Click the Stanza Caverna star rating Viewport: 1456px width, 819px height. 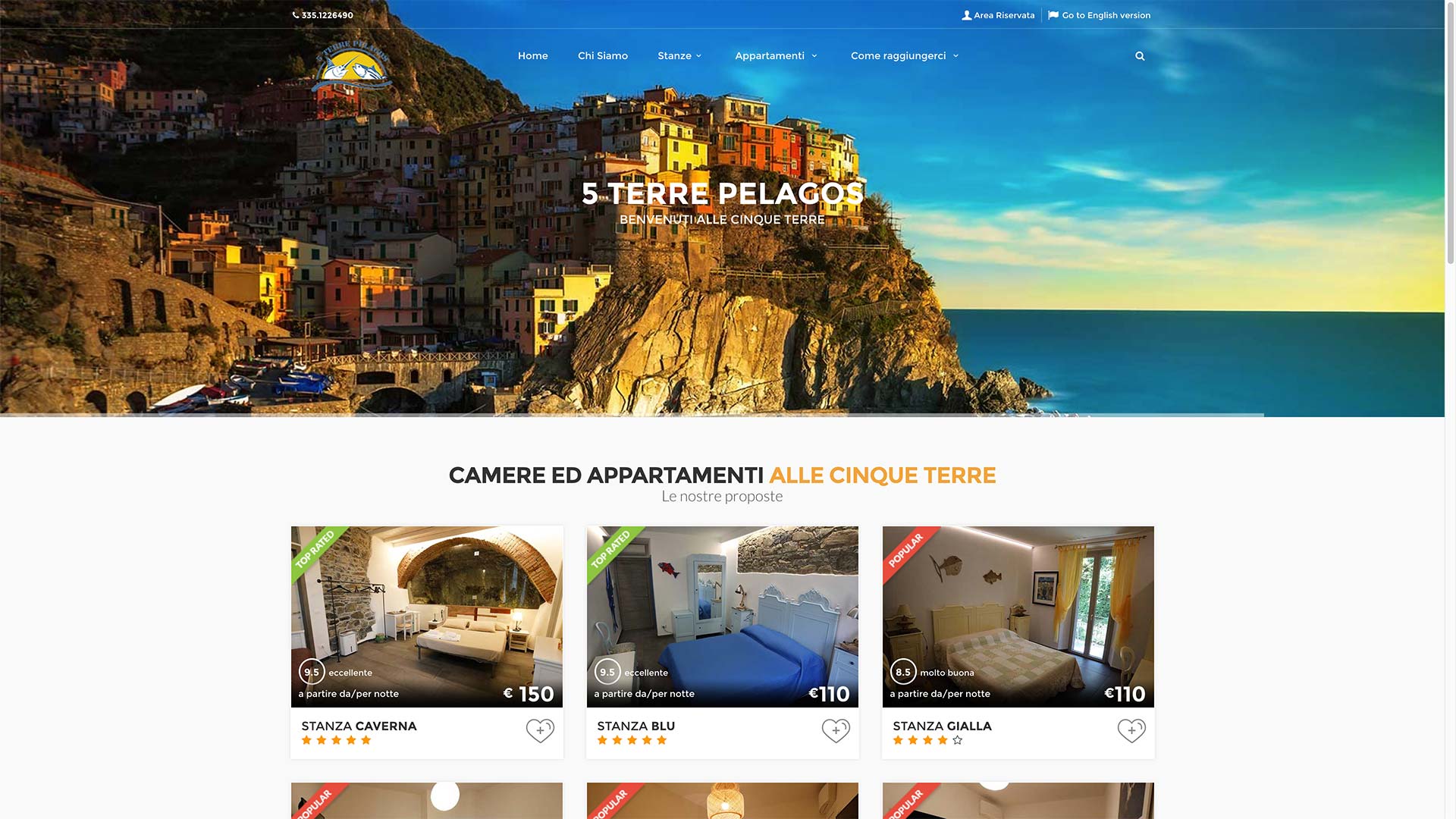[336, 740]
